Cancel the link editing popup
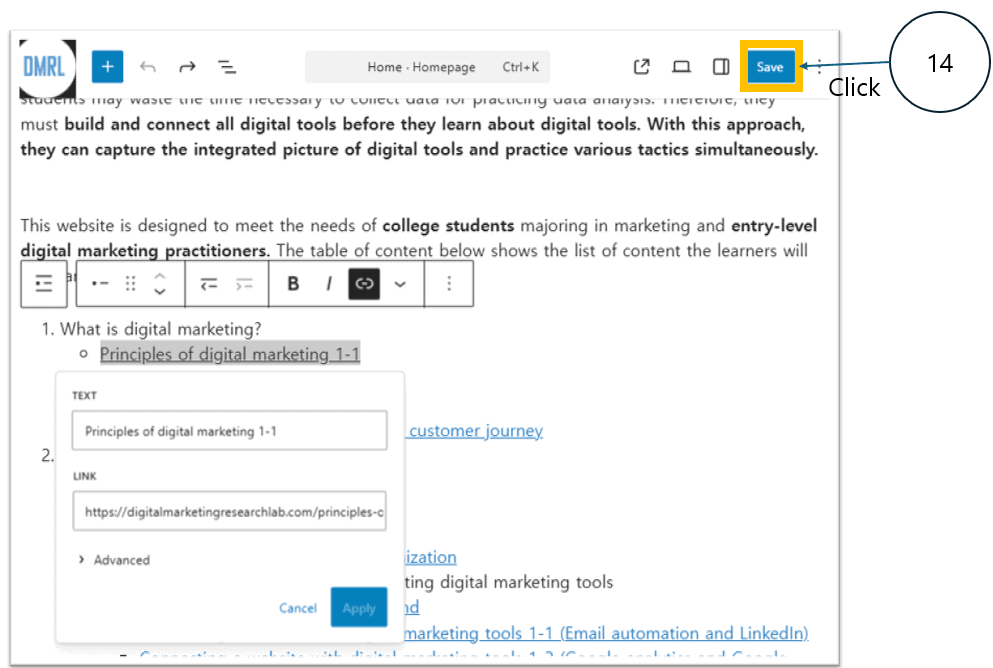The image size is (993, 668). (x=298, y=608)
